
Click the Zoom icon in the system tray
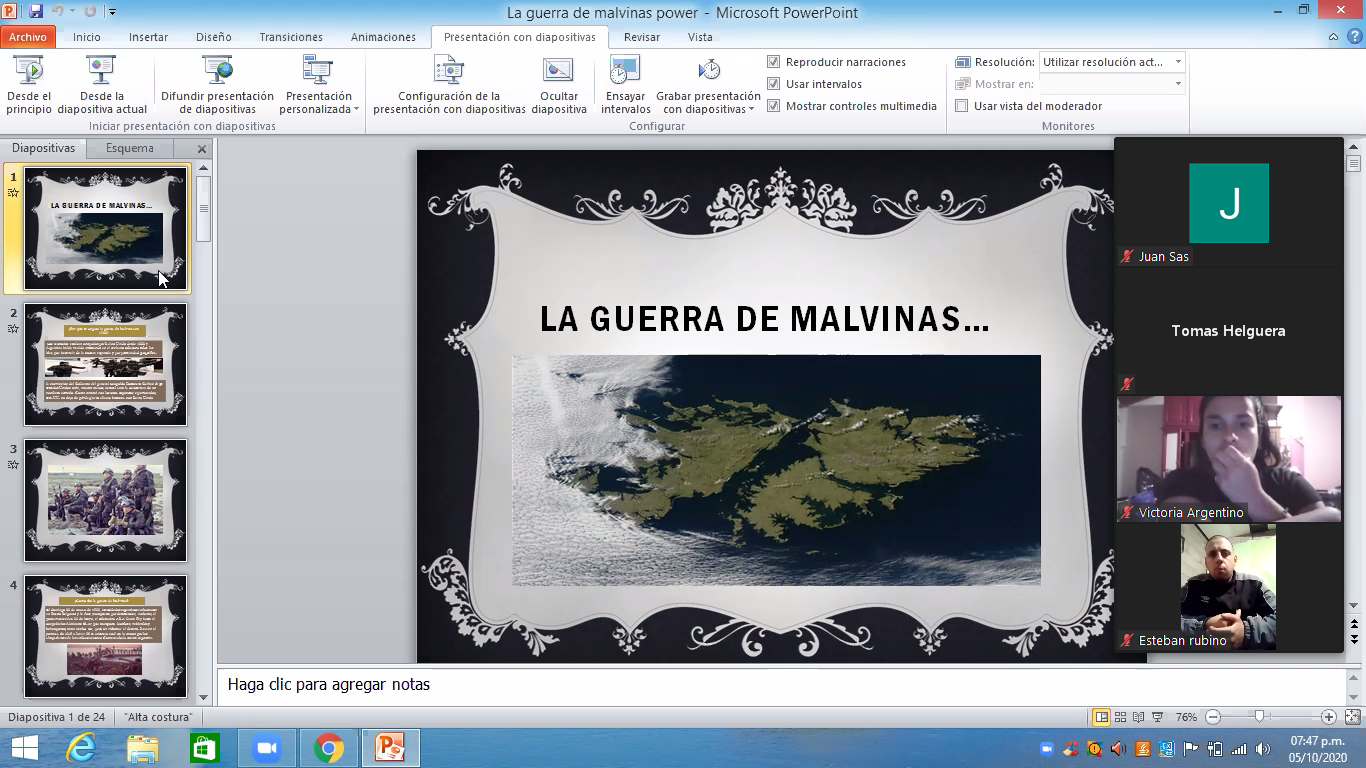pos(1047,749)
